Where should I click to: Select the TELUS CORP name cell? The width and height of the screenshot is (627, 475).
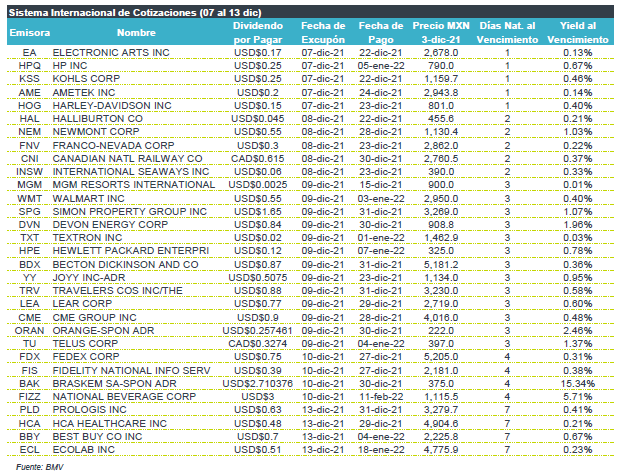(x=85, y=344)
